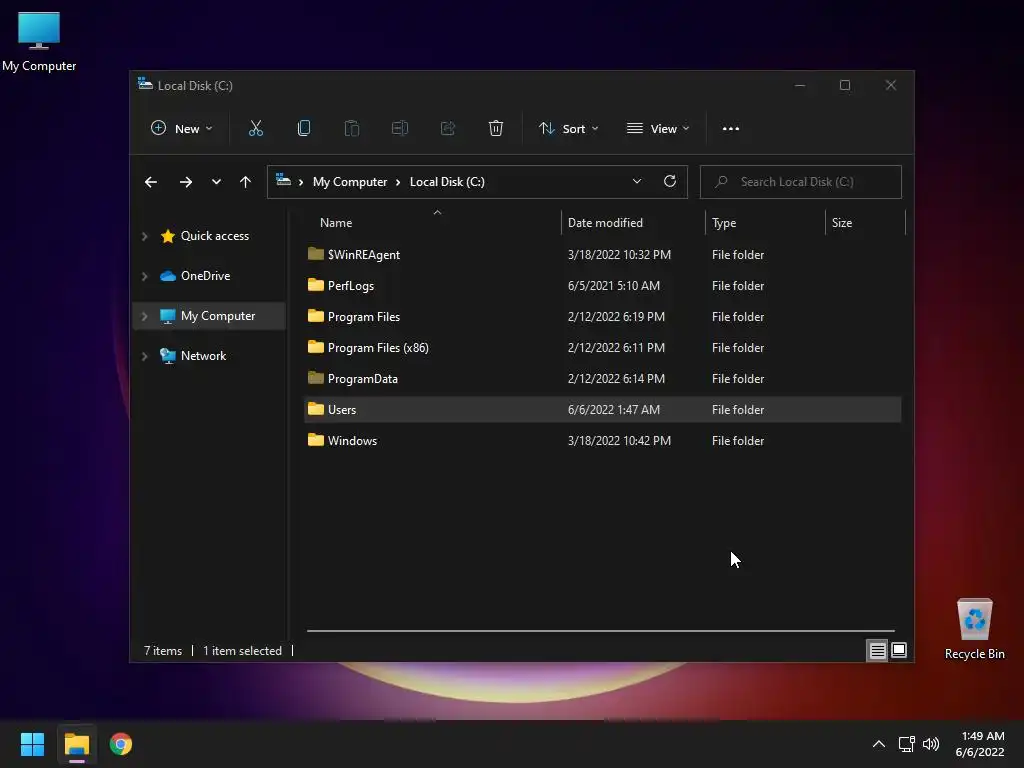Expand the OneDrive tree node
This screenshot has height=768, width=1024.
144,276
